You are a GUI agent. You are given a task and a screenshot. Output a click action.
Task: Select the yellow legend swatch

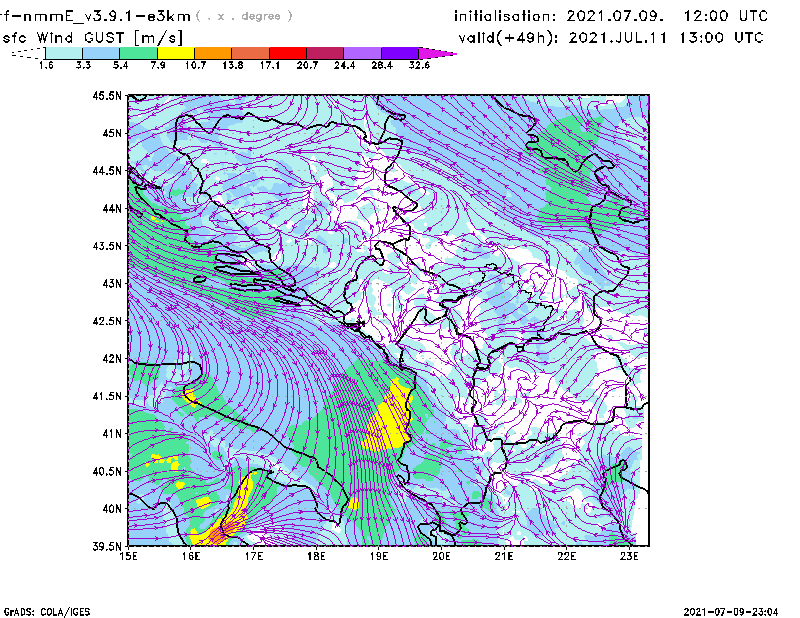[x=176, y=53]
